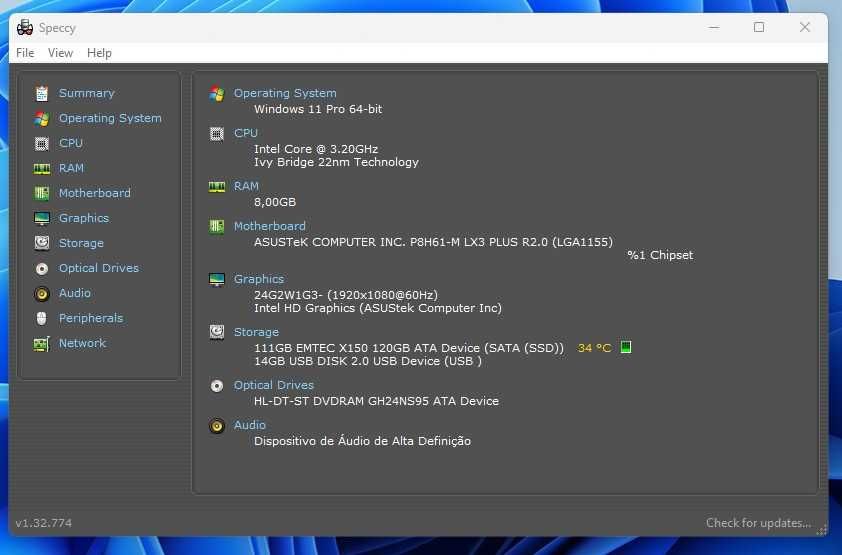Click the EMTEC X150 120GB SSD entry
Screen dimensions: 842x555
[x=409, y=348]
